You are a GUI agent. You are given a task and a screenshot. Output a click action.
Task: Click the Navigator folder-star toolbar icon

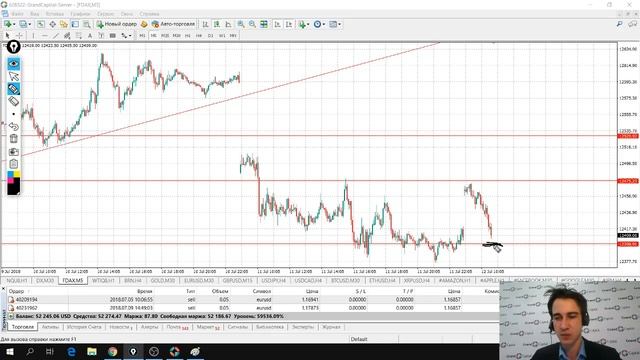click(64, 24)
